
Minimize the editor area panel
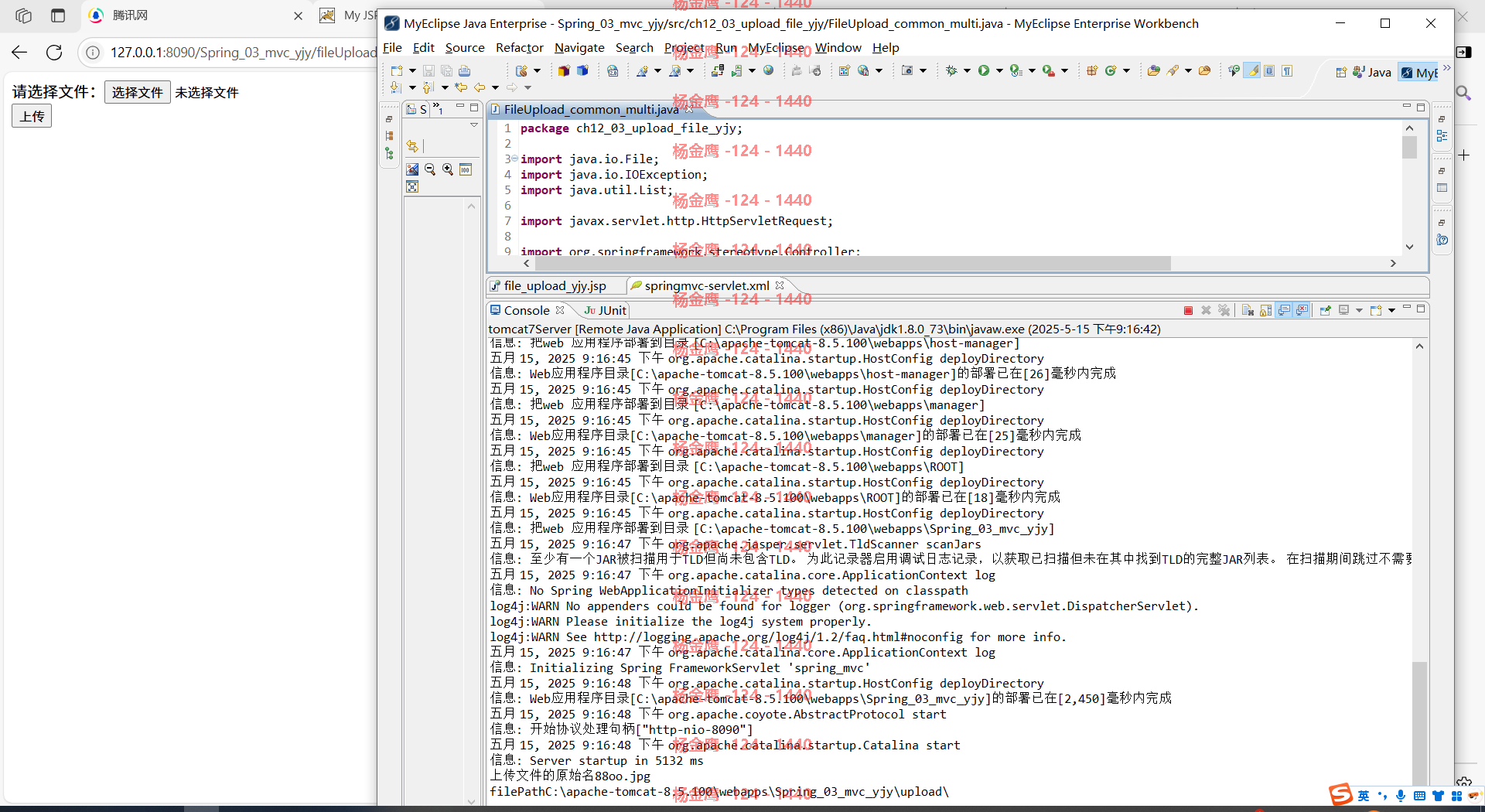click(1407, 107)
